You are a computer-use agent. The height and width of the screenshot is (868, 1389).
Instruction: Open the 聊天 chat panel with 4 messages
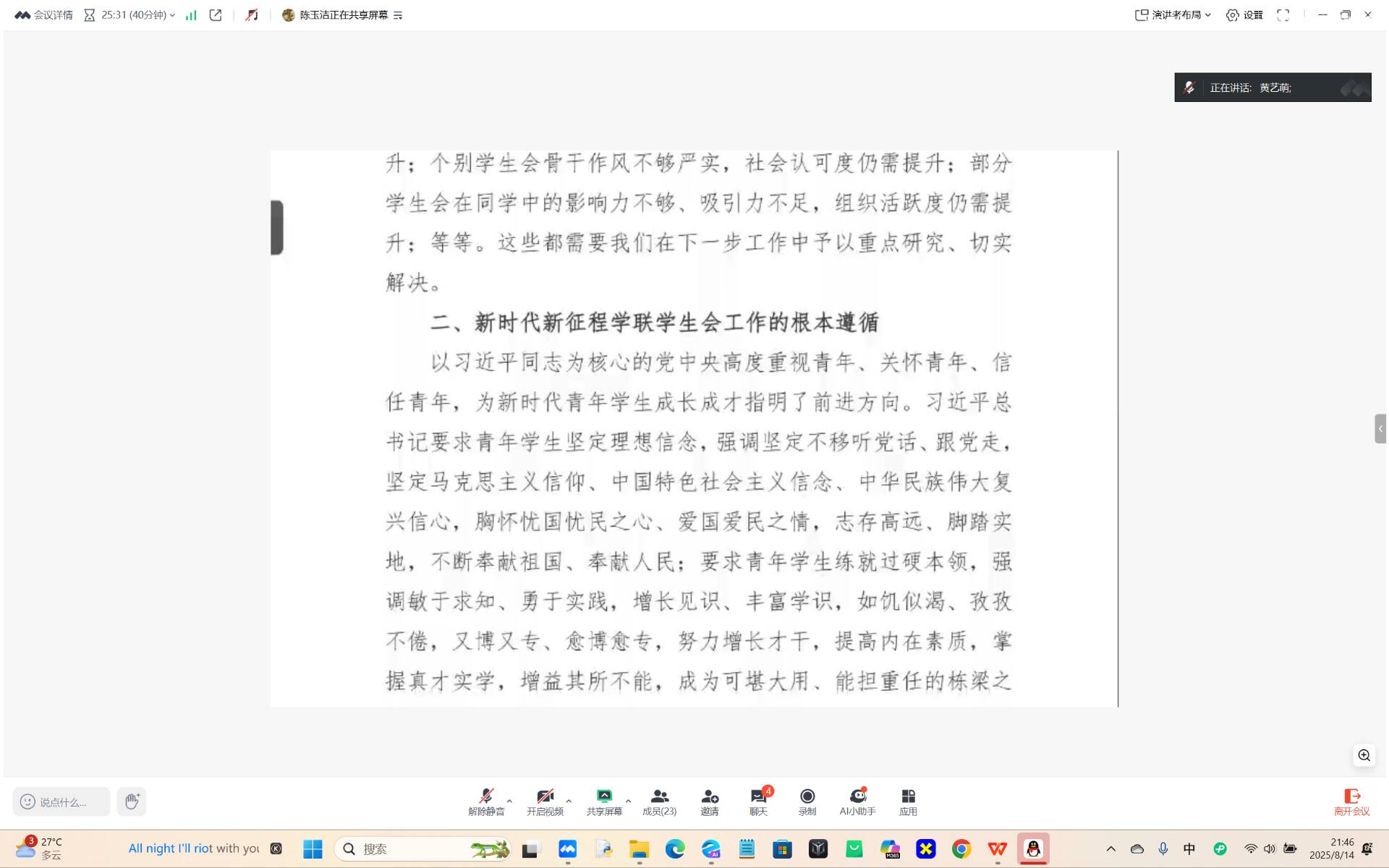tap(757, 801)
